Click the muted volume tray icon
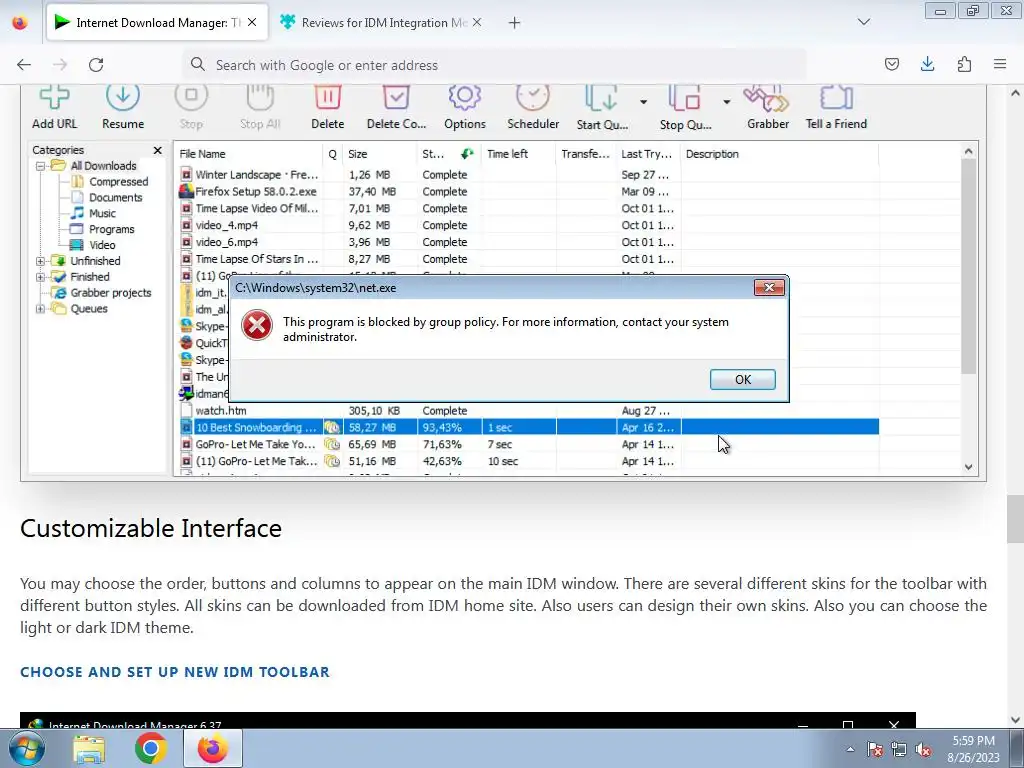This screenshot has width=1024, height=768. (923, 750)
